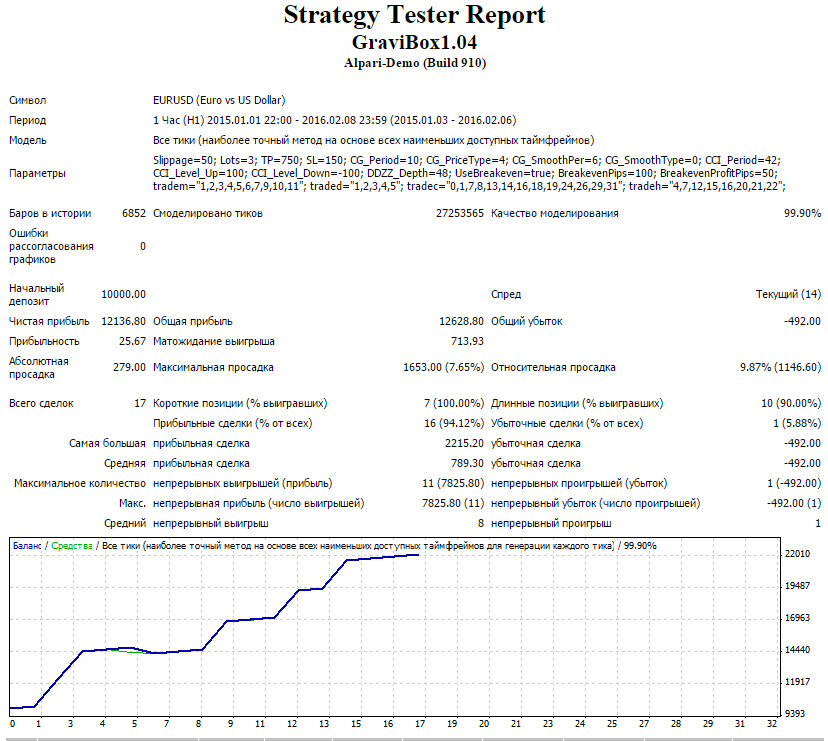Click the end of the blue balance line

tap(418, 555)
